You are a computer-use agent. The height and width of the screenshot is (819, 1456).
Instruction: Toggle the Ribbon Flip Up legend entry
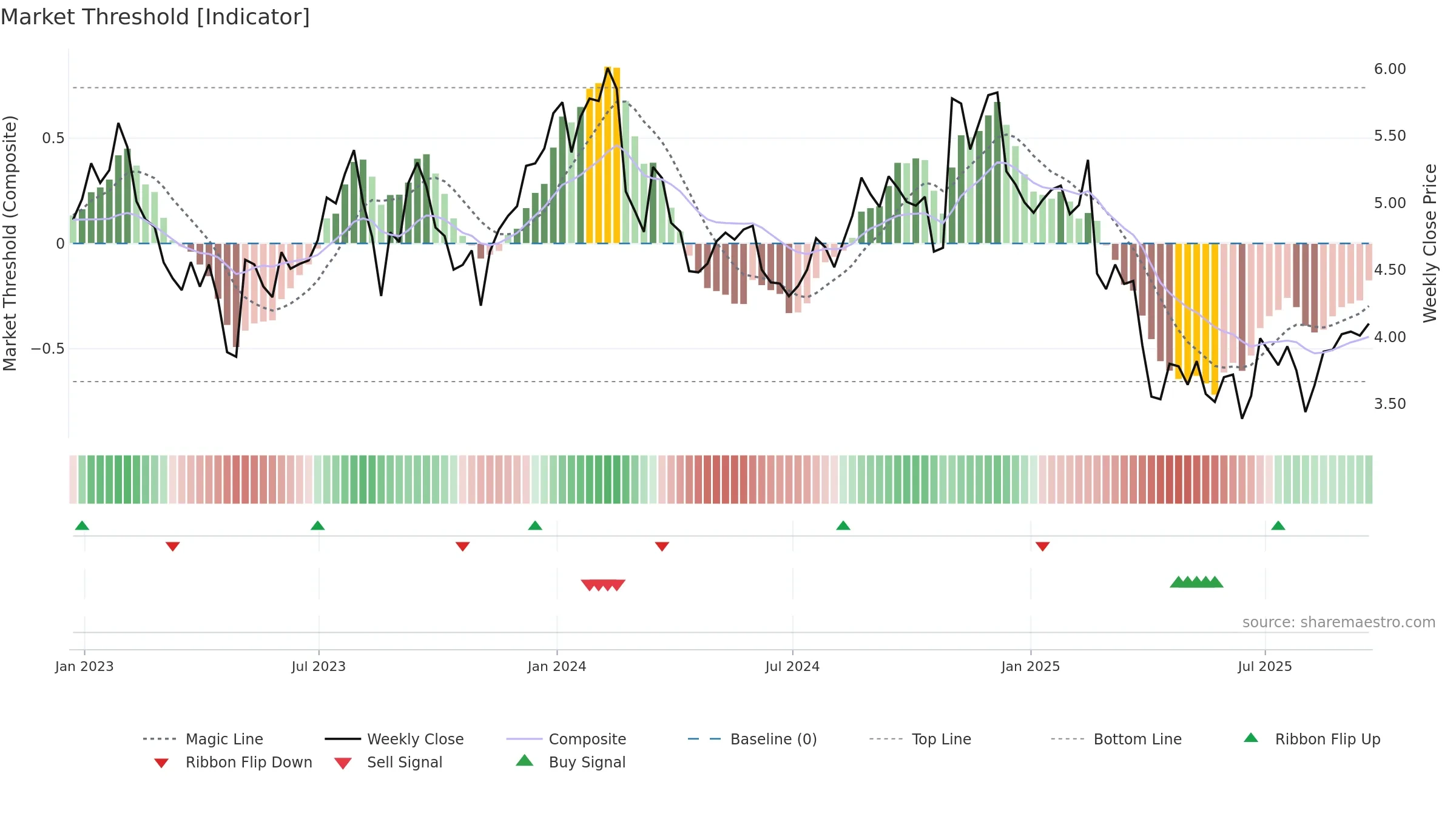click(x=1312, y=739)
